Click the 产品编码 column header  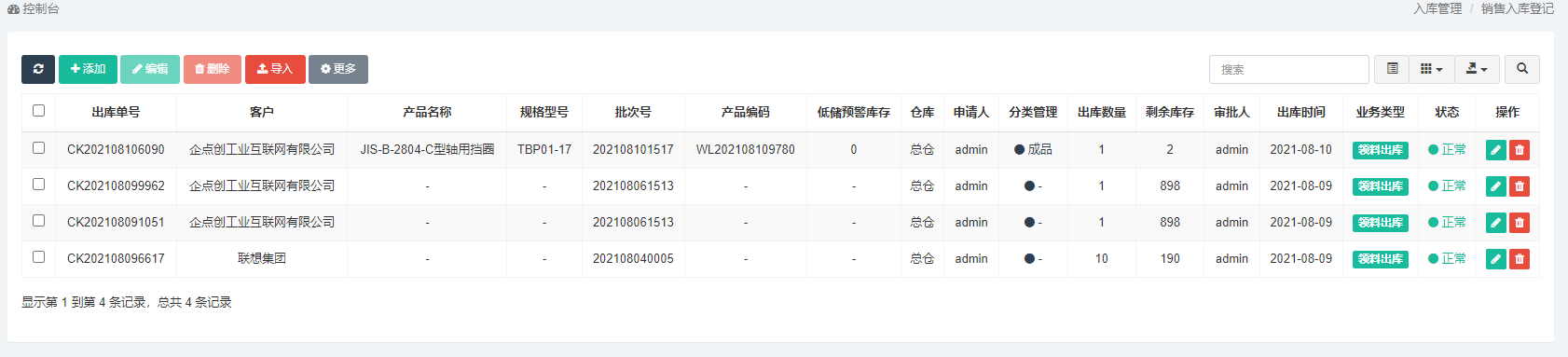[746, 112]
